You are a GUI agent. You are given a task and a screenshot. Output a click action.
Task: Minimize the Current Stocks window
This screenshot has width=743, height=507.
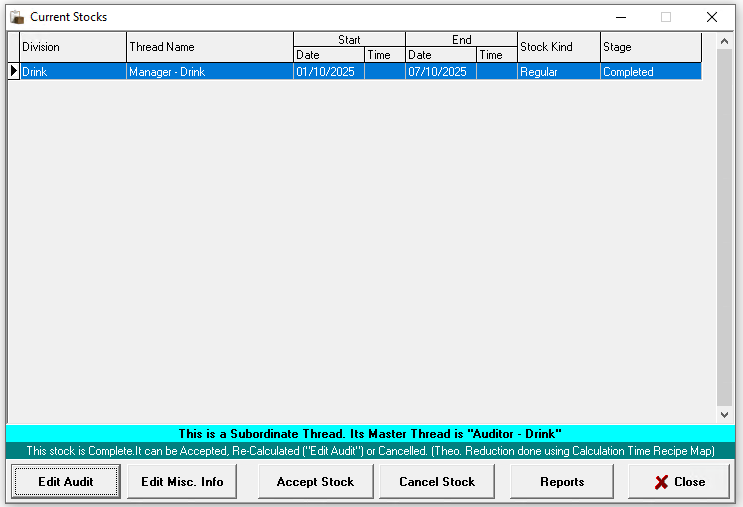(x=621, y=17)
